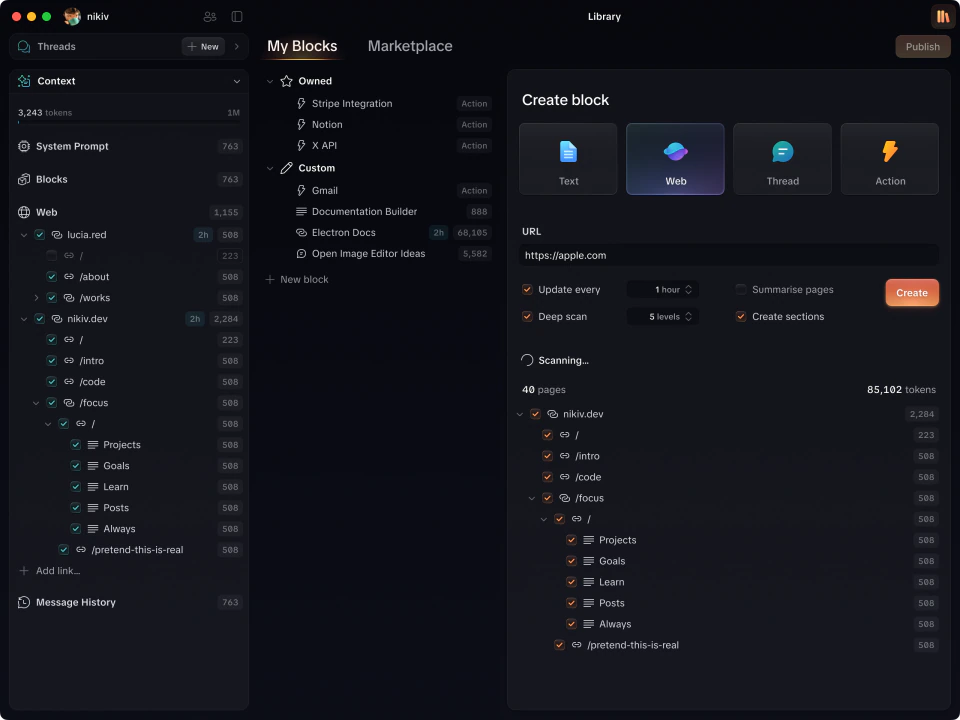Open the orange library icon in the menu bar
Screen dimensions: 960x720
tap(941, 16)
